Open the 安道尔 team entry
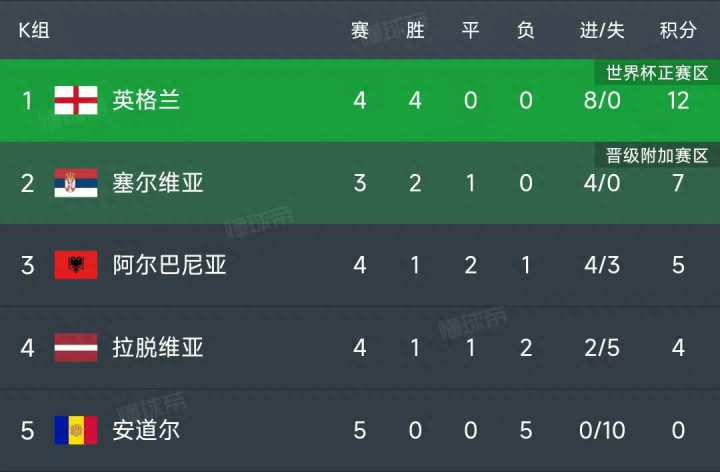This screenshot has width=720, height=472. click(x=146, y=430)
